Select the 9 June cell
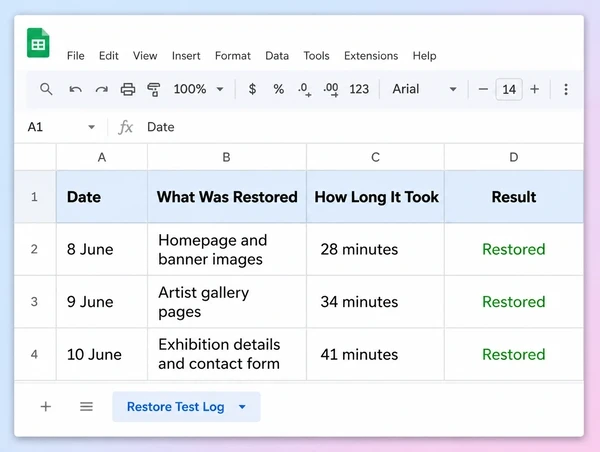Viewport: 600px width, 452px height. [102, 302]
